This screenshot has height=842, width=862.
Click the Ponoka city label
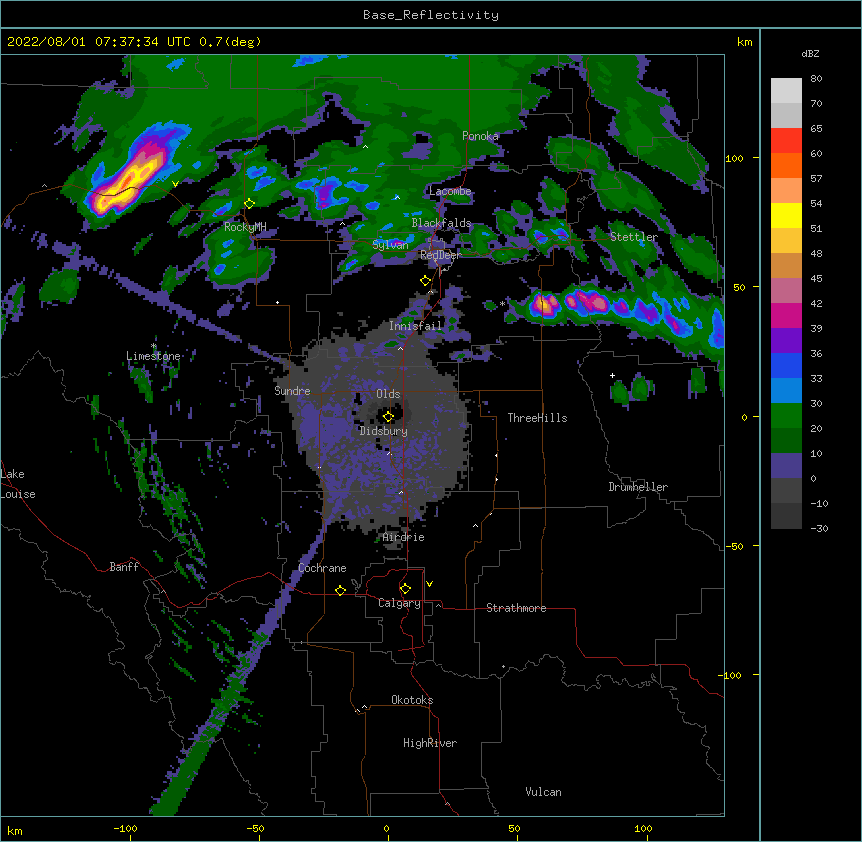coord(480,136)
